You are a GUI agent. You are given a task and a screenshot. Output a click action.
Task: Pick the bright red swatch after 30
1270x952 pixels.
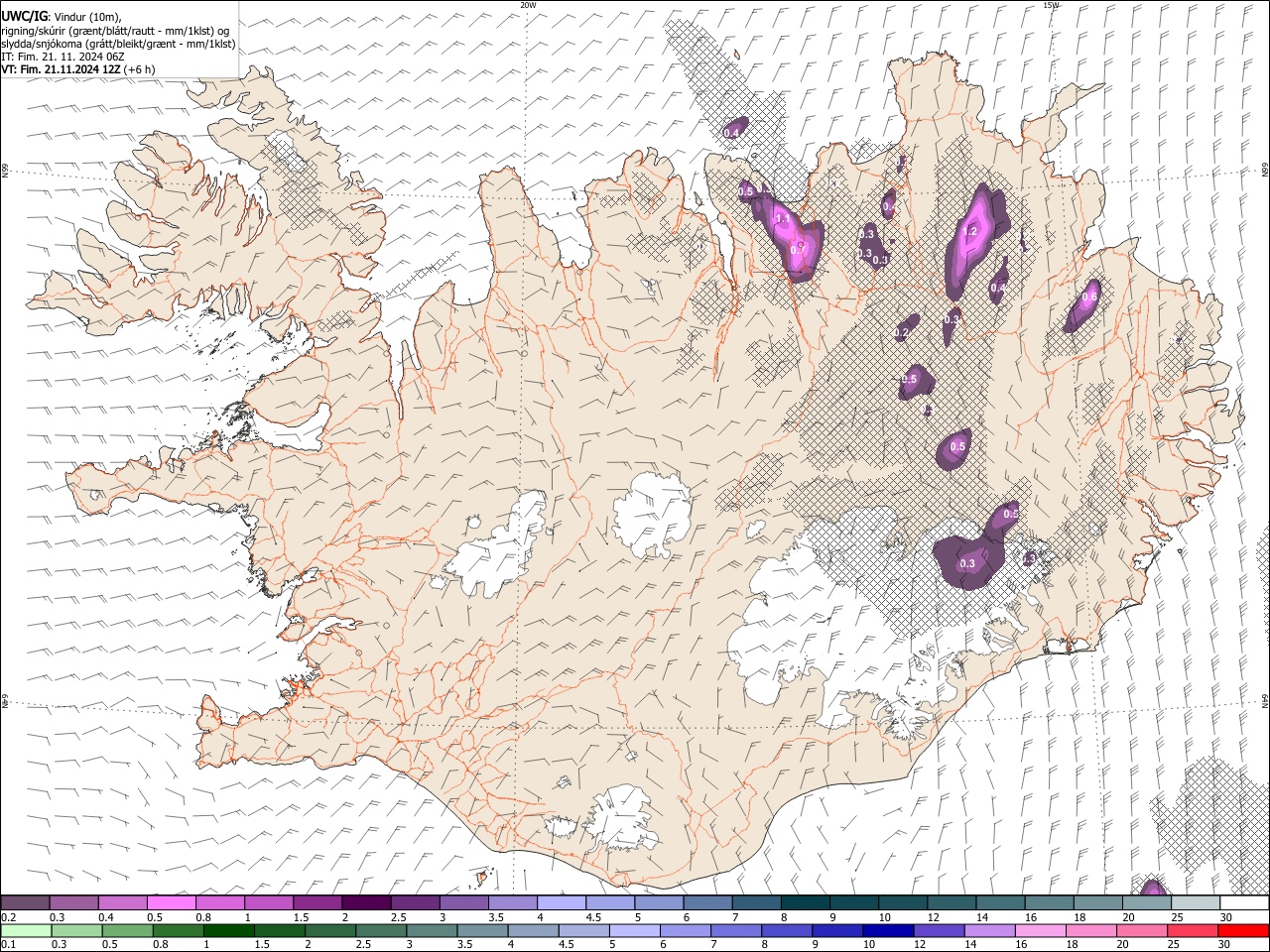coord(1243,930)
